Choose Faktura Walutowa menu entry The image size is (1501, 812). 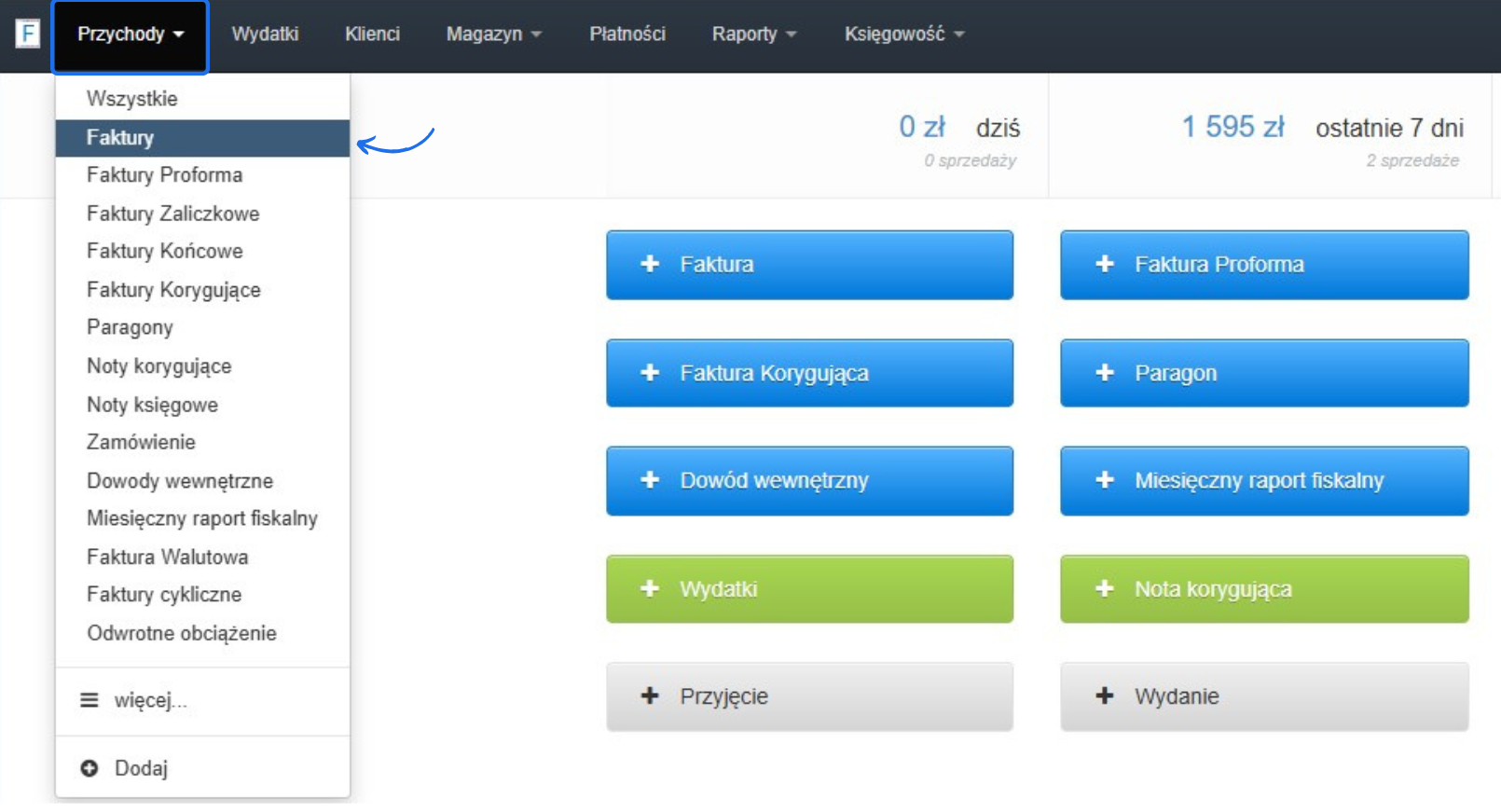pyautogui.click(x=202, y=557)
